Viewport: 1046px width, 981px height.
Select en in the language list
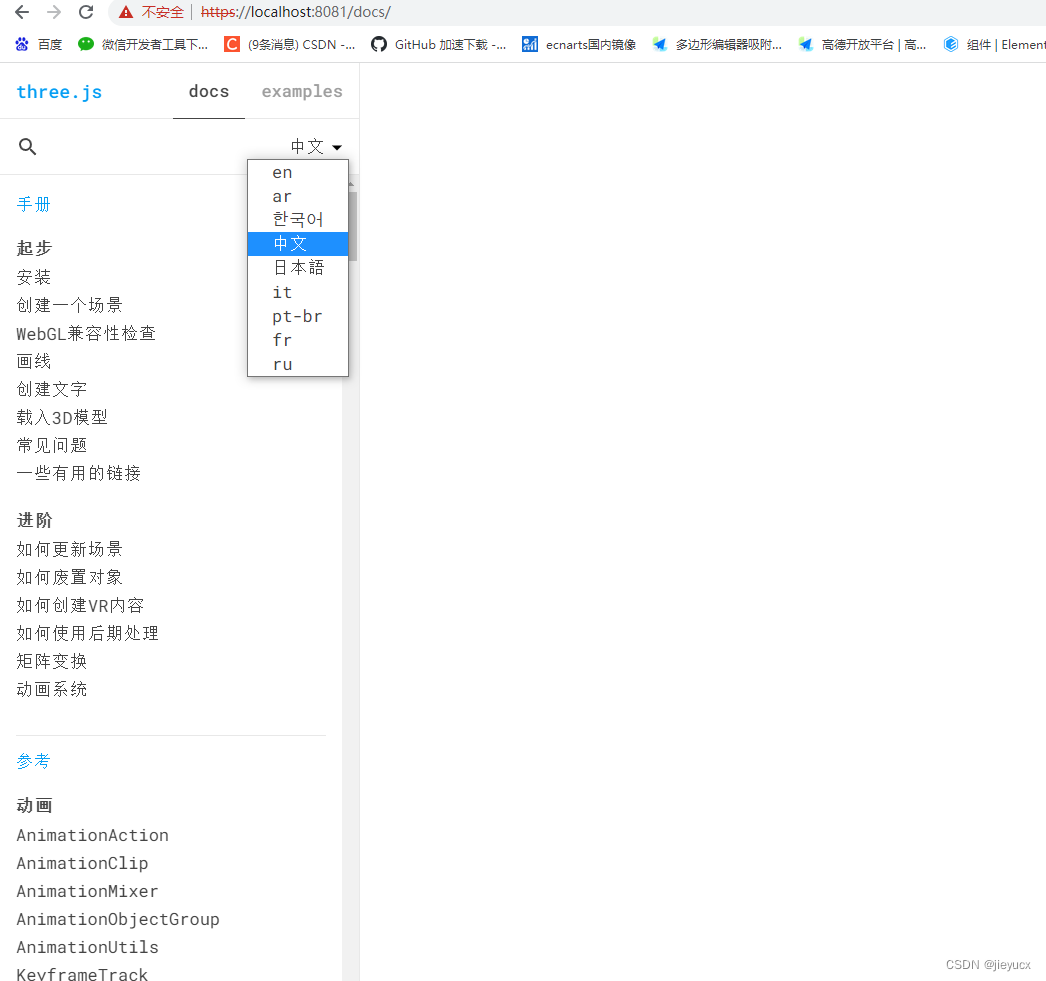pyautogui.click(x=298, y=173)
